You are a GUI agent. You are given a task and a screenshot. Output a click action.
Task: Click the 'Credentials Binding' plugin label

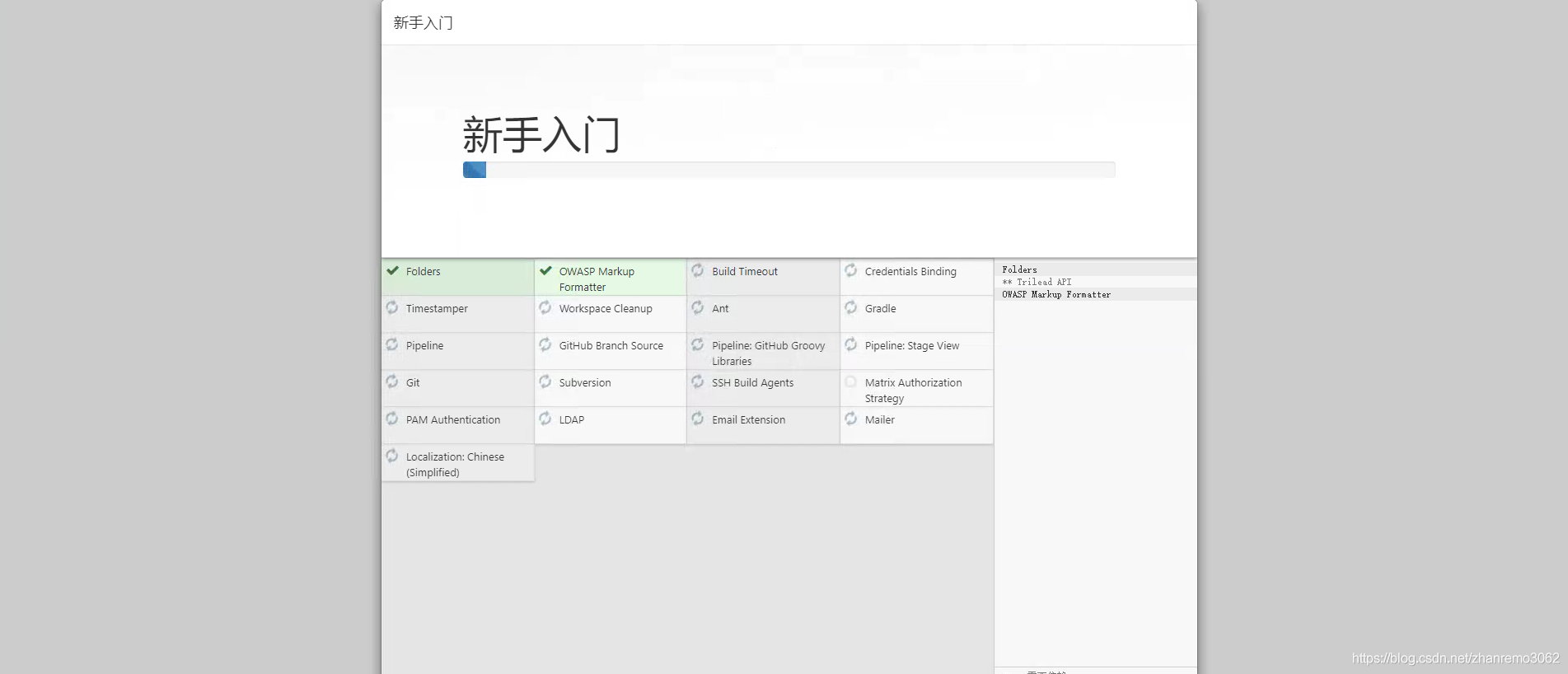(910, 272)
